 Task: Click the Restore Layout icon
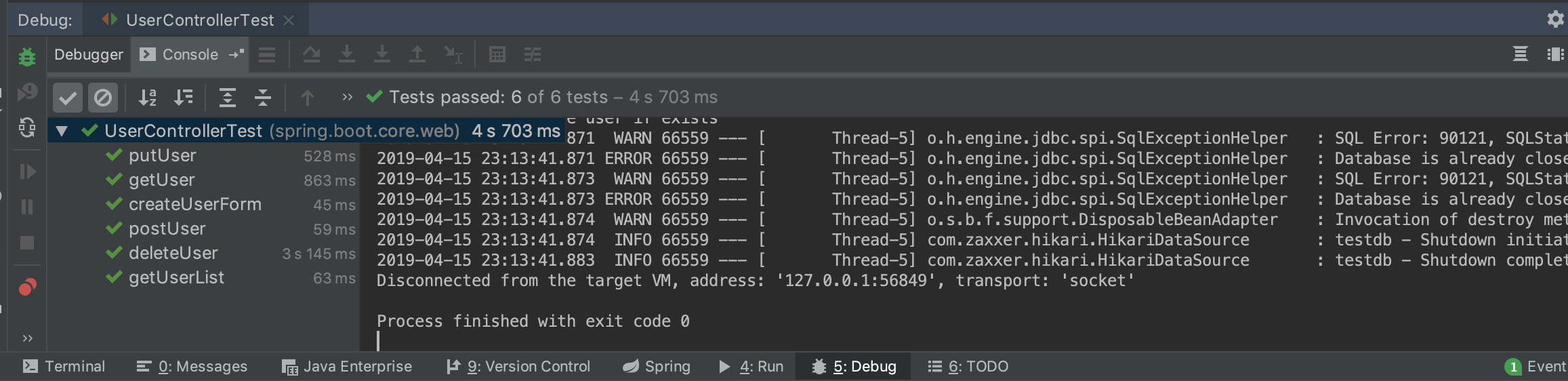tap(1521, 54)
